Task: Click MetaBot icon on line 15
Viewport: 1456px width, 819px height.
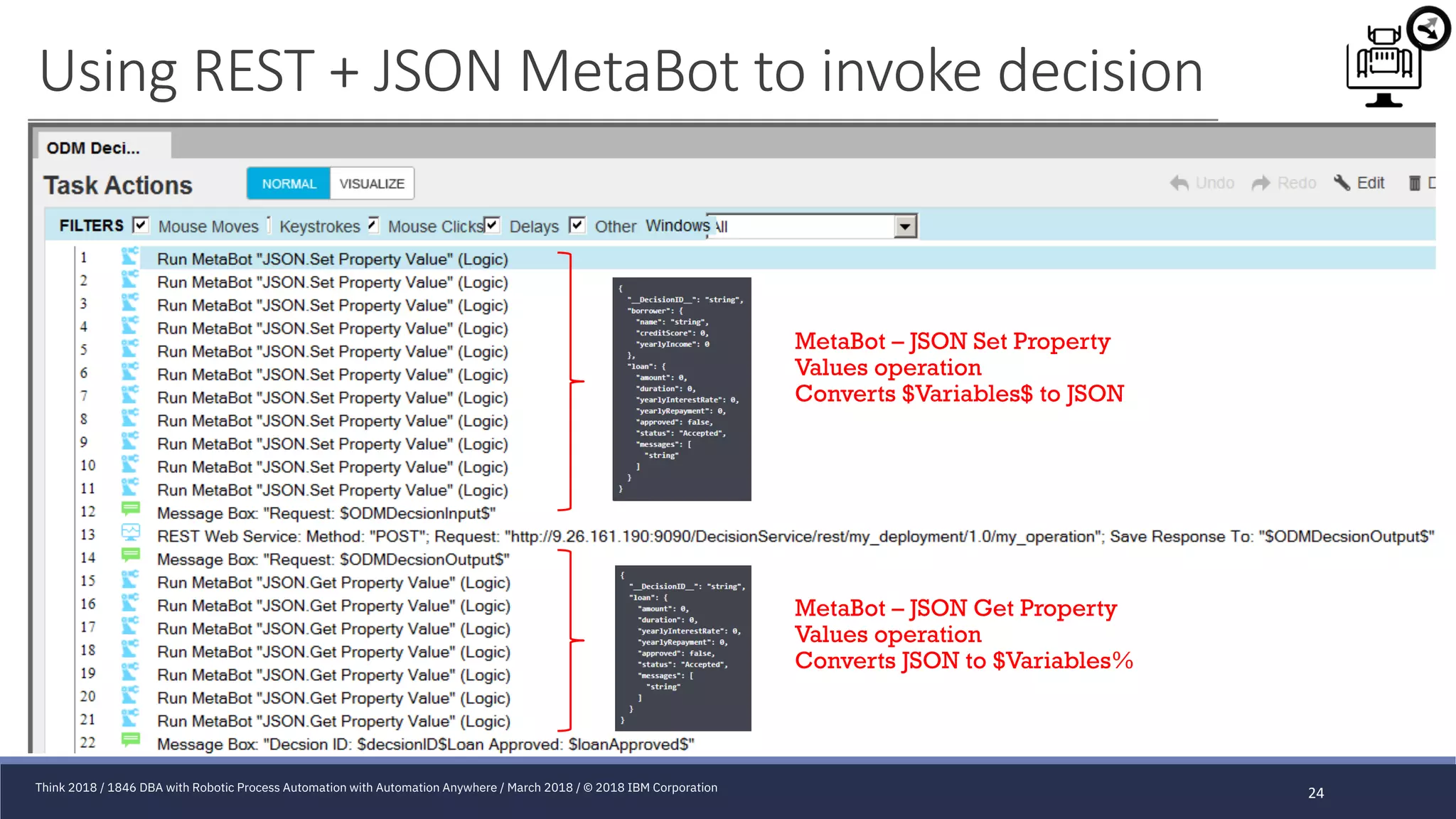Action: point(129,580)
